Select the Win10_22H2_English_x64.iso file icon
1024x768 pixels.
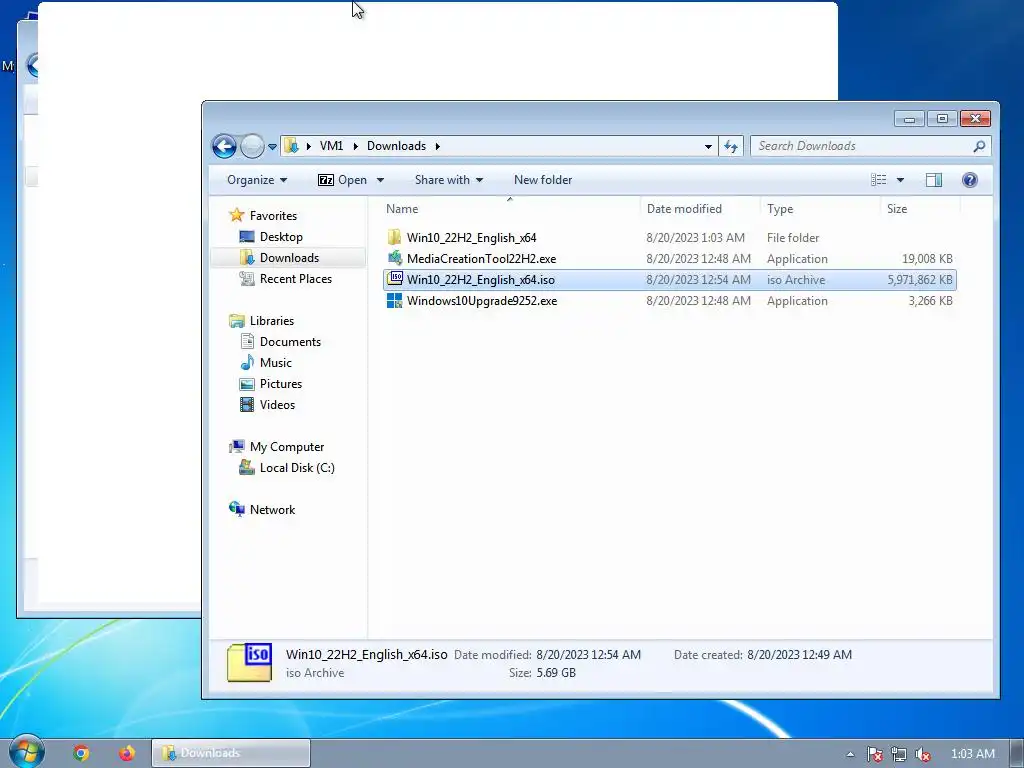(394, 279)
